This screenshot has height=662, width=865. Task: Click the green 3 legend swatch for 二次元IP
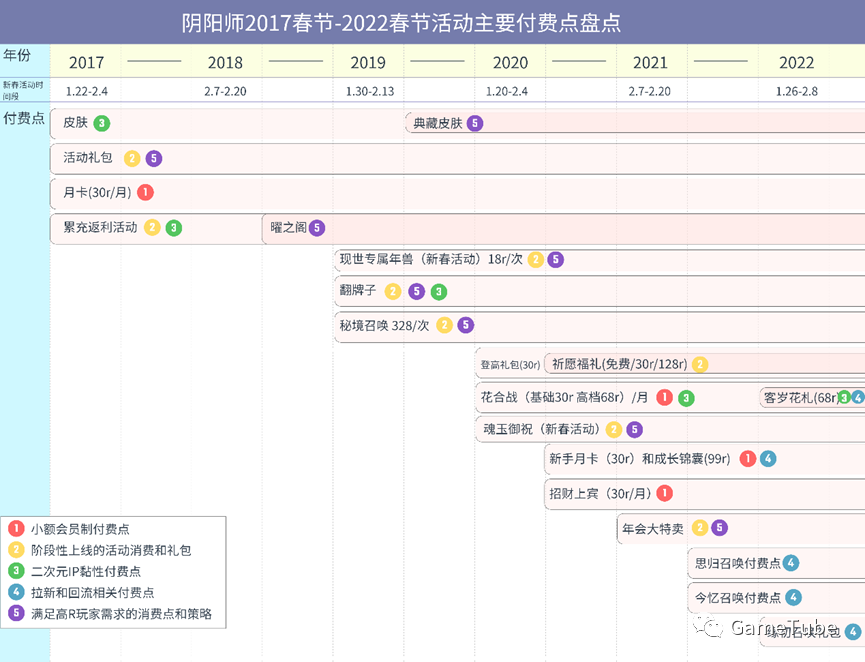pyautogui.click(x=17, y=570)
